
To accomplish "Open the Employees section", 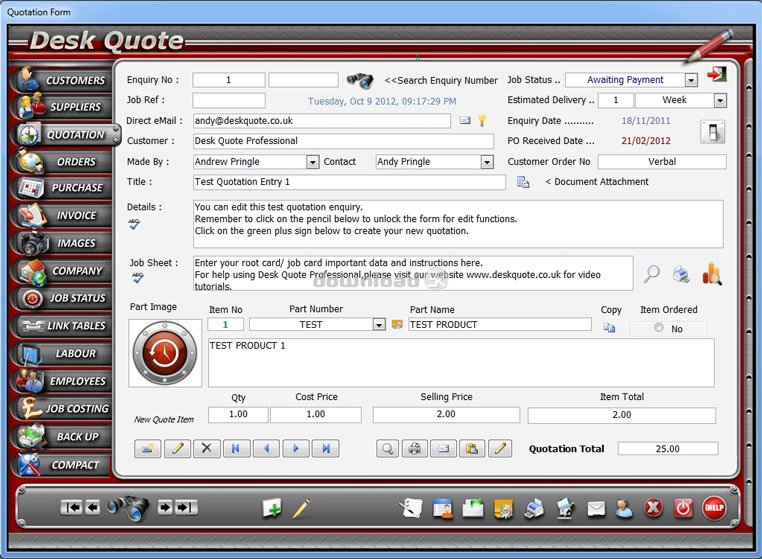I will click(61, 381).
